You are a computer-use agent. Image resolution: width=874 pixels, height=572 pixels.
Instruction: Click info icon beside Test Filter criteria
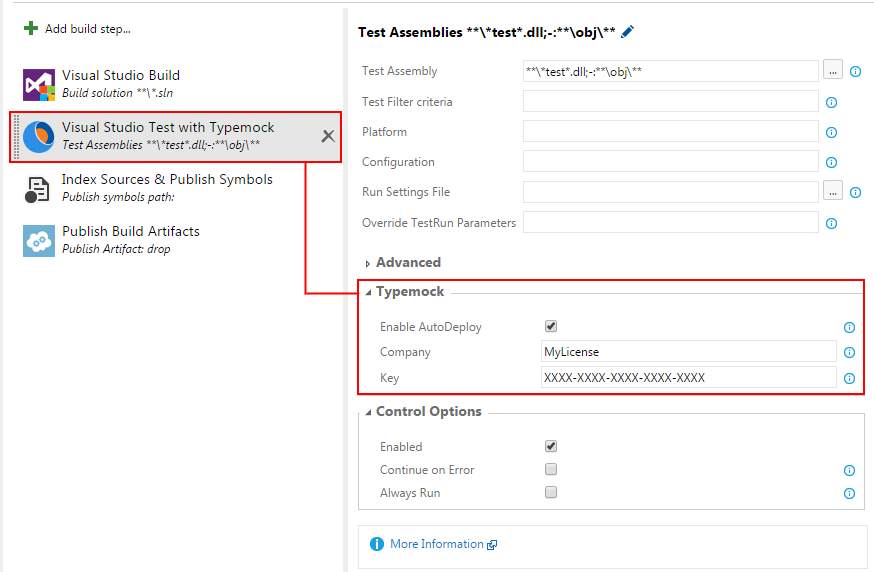[831, 102]
